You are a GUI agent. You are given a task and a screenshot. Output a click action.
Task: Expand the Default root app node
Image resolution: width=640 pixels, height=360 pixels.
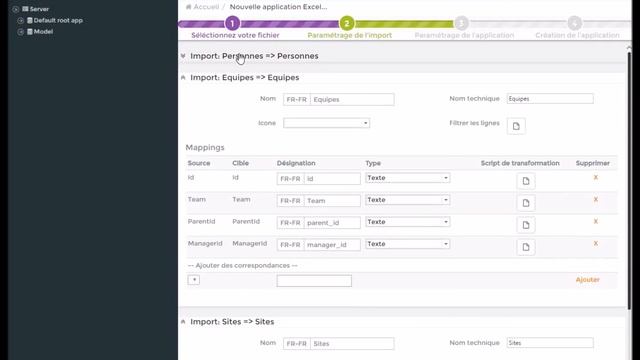tap(20, 20)
